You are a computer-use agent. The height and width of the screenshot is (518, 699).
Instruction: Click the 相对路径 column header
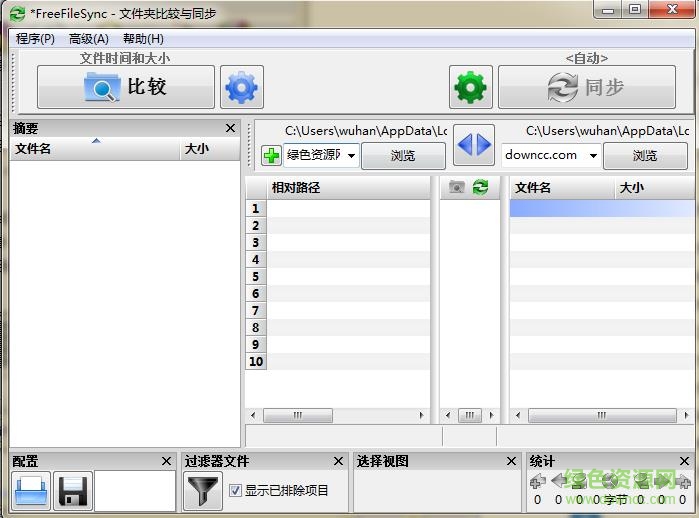click(348, 188)
